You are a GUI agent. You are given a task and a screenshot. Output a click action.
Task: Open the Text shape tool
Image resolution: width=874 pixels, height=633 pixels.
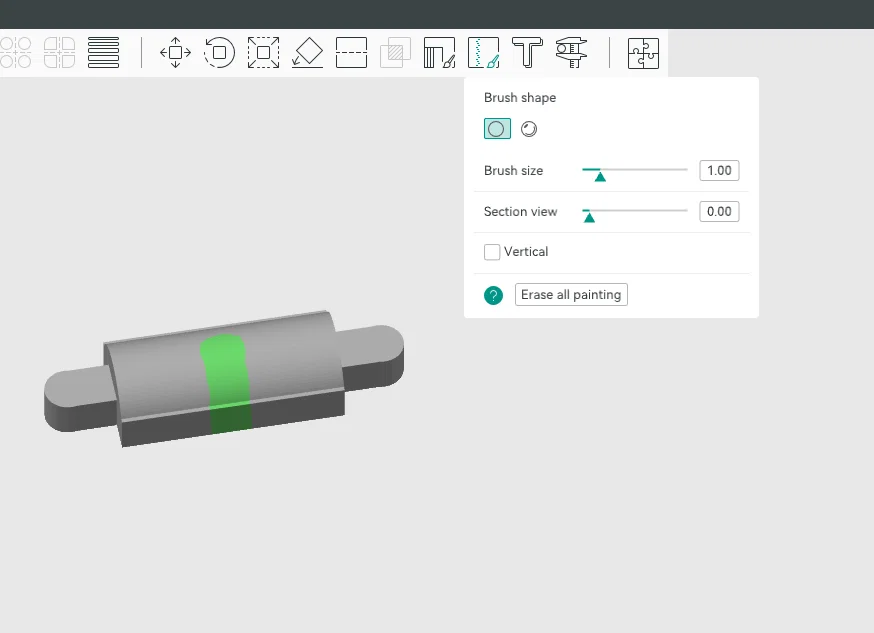[527, 53]
